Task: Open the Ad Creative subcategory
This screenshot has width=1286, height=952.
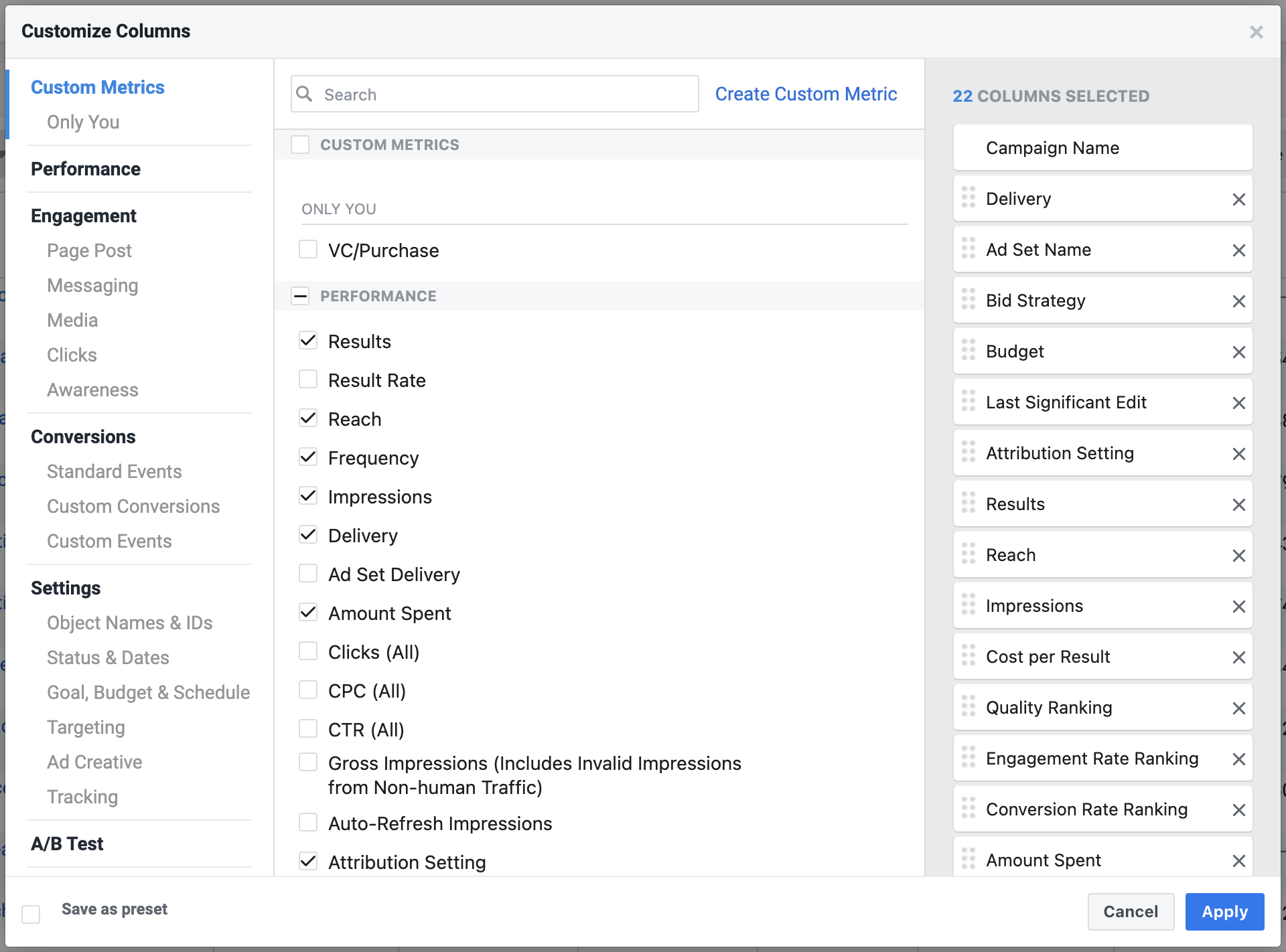Action: pos(94,762)
